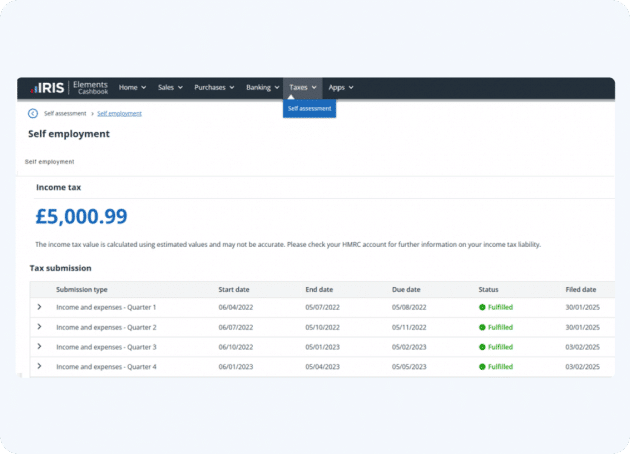630x454 pixels.
Task: Click the Fulfilled status in Quarter 3 row
Action: pyautogui.click(x=496, y=347)
